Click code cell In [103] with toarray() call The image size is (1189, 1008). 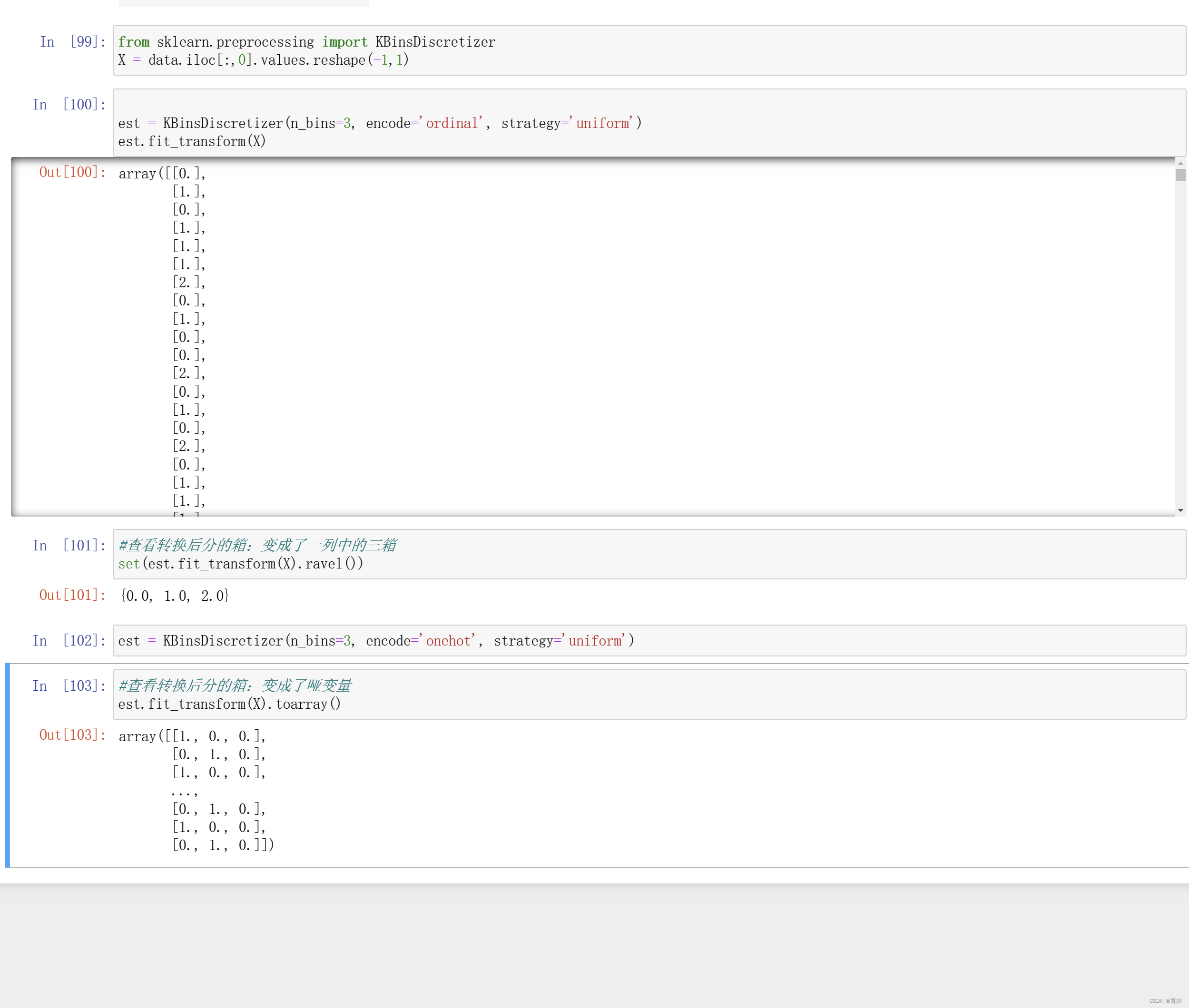pyautogui.click(x=649, y=695)
